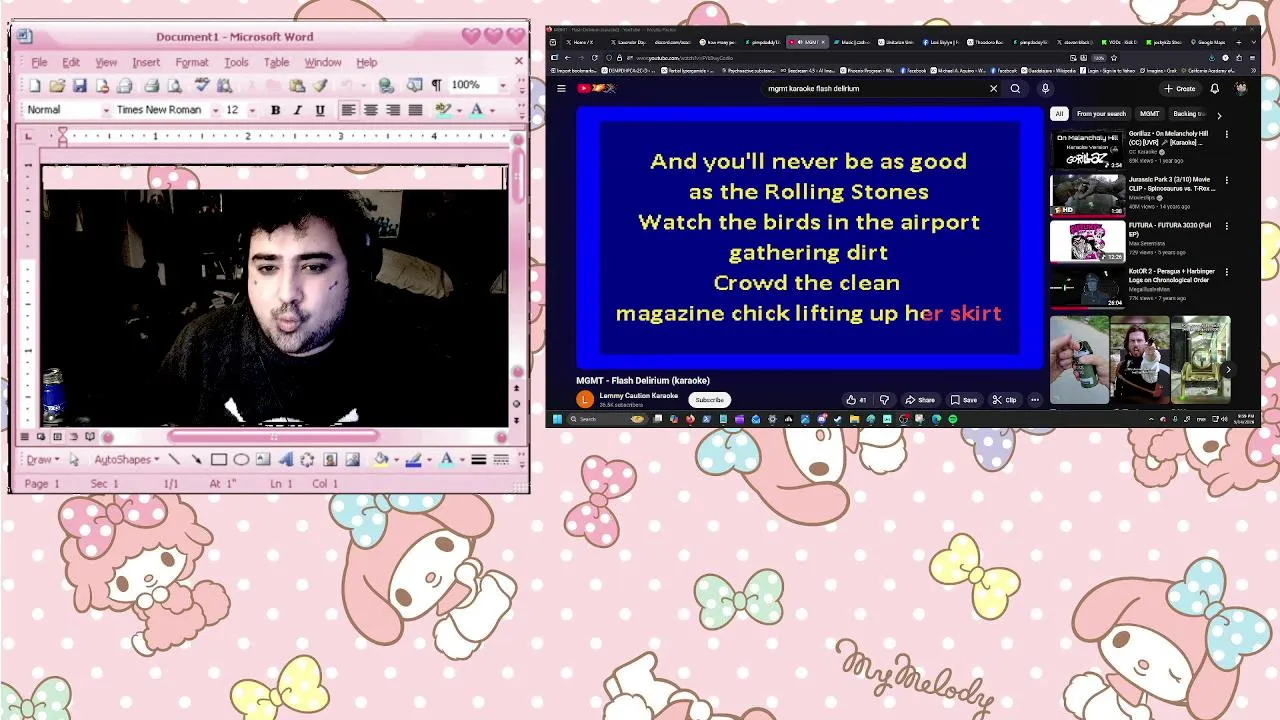The image size is (1280, 720).
Task: Click the Paste clipboard icon in Word
Action: coord(297,86)
